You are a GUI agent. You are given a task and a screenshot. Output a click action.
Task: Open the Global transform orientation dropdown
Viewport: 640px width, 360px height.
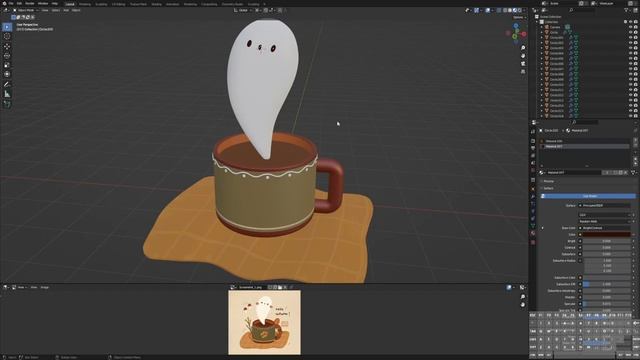pyautogui.click(x=243, y=10)
